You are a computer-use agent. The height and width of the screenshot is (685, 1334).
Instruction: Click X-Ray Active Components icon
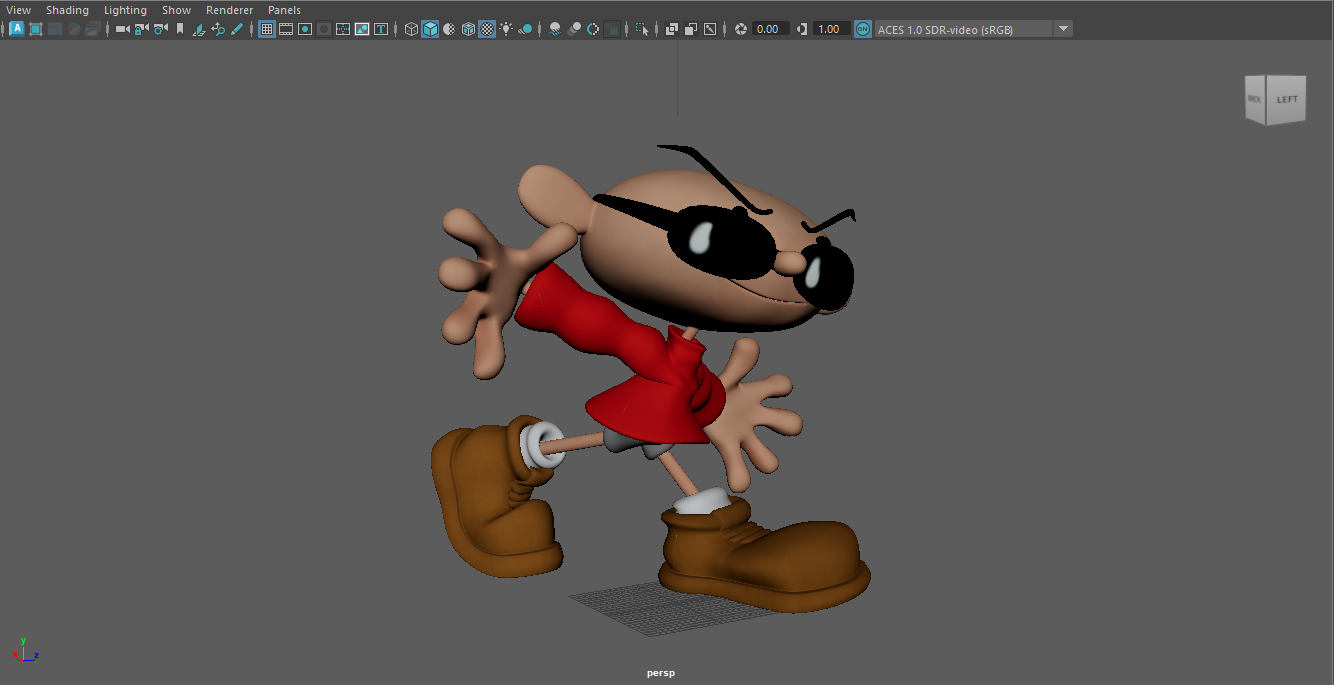coord(691,29)
